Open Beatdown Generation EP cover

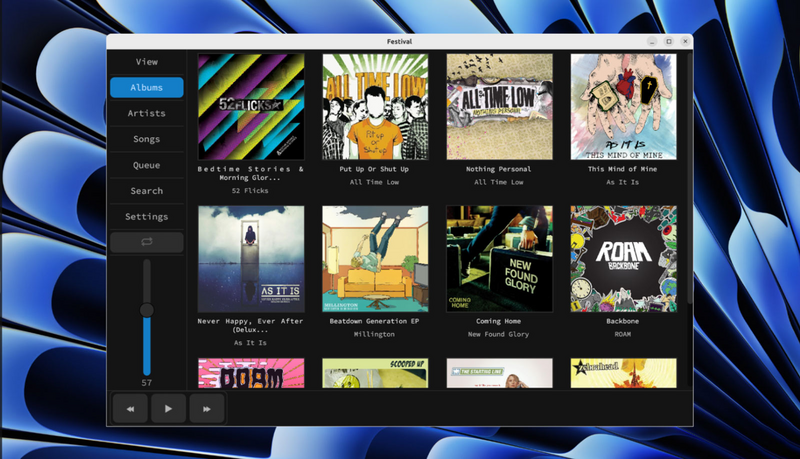pos(375,259)
